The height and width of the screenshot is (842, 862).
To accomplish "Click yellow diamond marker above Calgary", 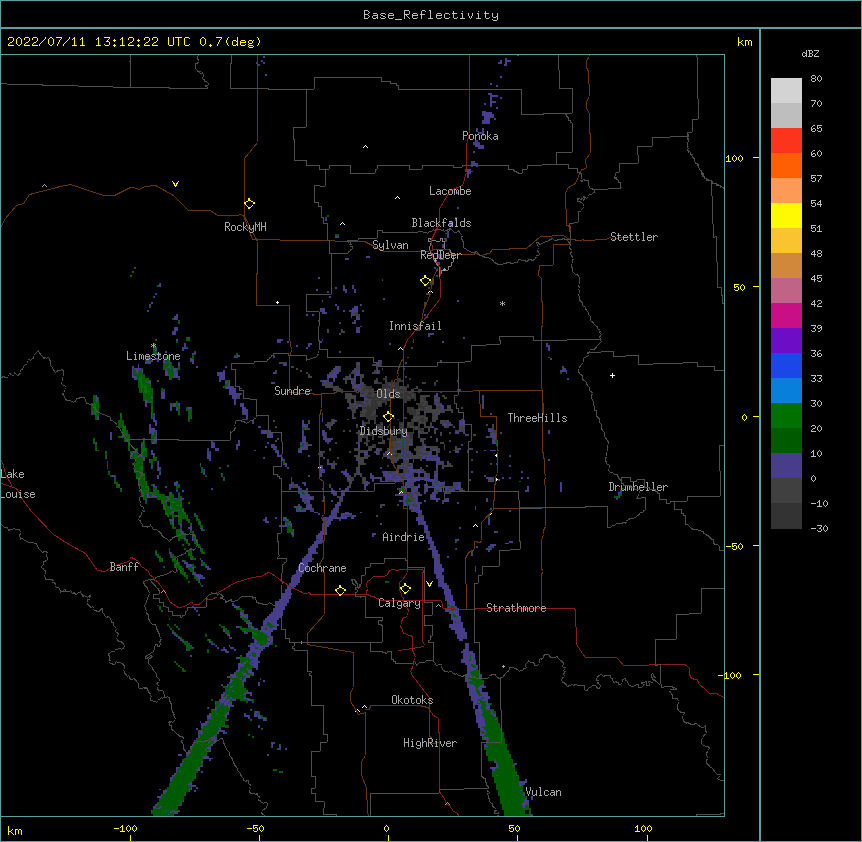I will tap(405, 589).
